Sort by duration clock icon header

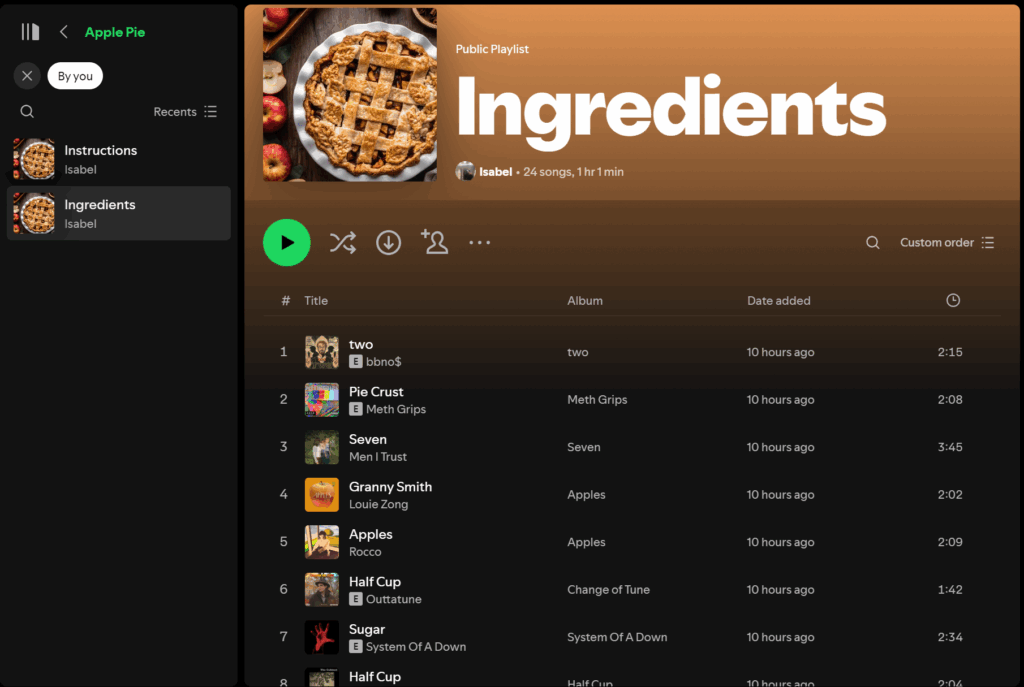coord(953,300)
